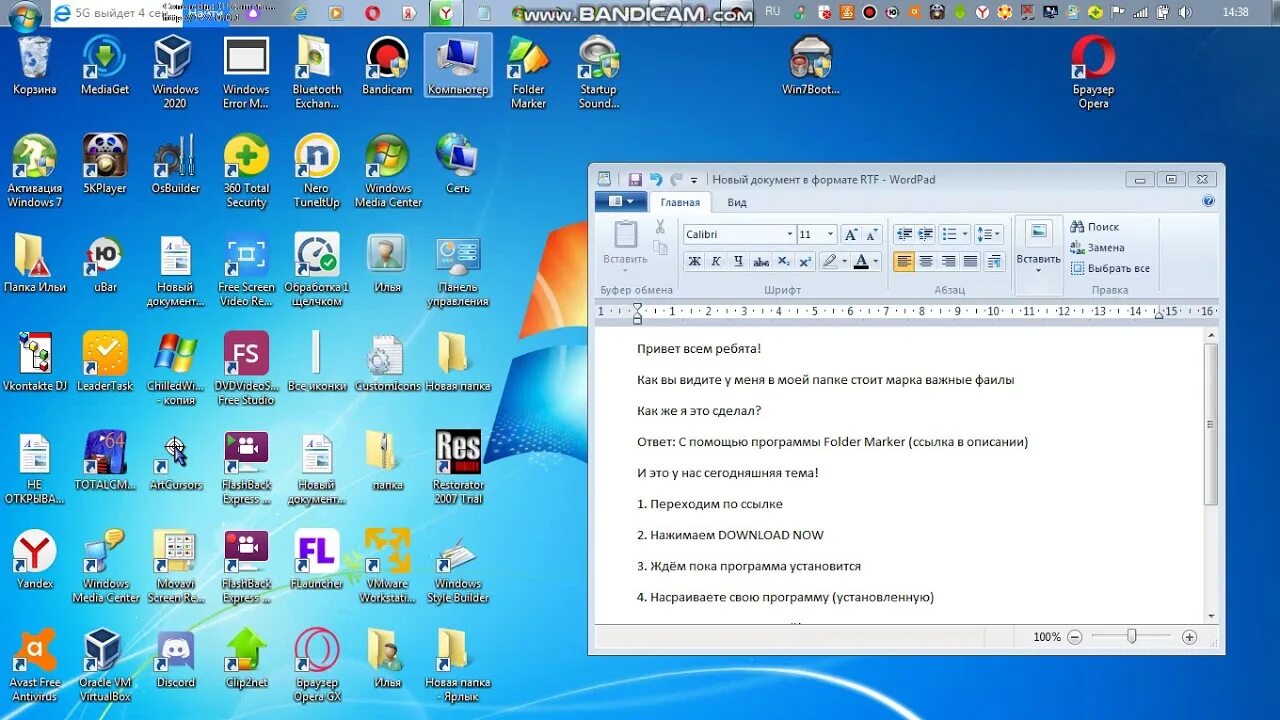Select the Restorator 2007 Trial desktop icon
Screen dimensions: 1280x720
click(458, 467)
